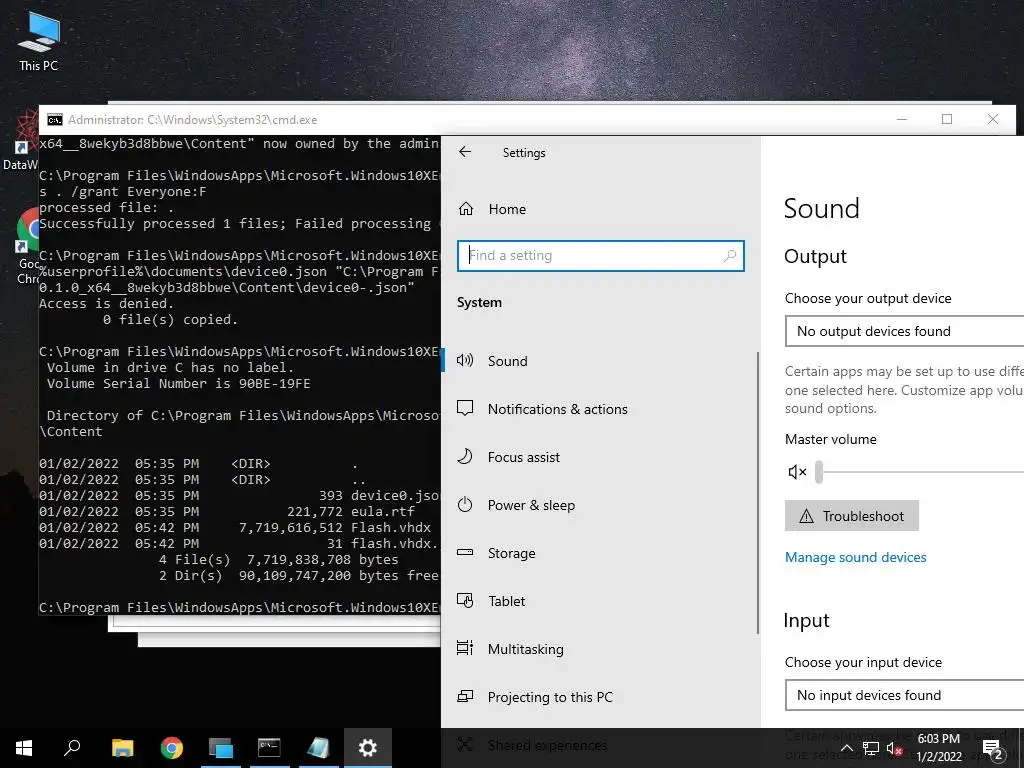The width and height of the screenshot is (1024, 768).
Task: Select the Storage drive icon
Action: (x=465, y=552)
